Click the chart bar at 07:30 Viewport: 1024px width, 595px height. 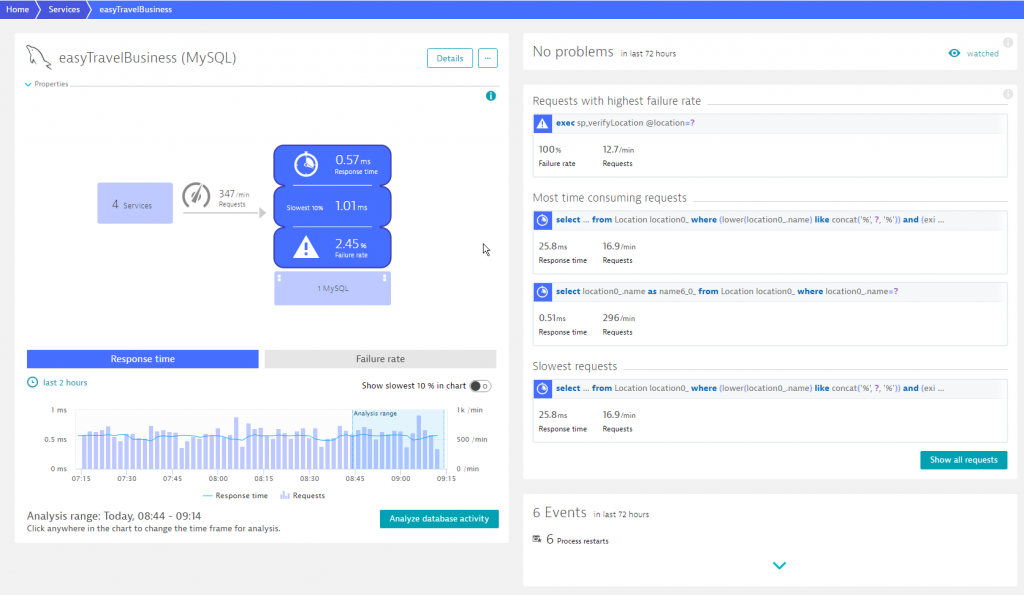(127, 453)
